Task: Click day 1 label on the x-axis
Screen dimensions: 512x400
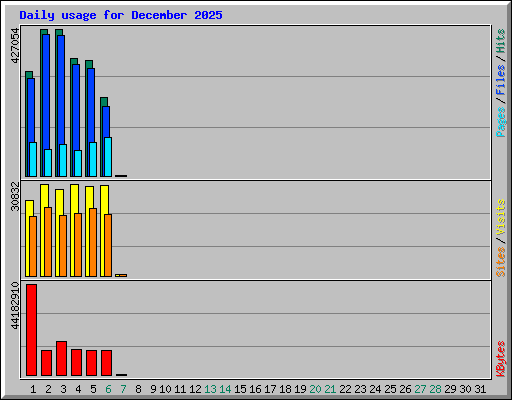Action: click(33, 389)
